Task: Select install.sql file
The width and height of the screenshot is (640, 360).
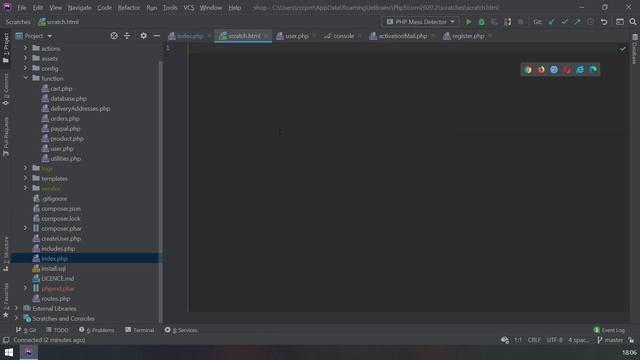Action: click(53, 269)
